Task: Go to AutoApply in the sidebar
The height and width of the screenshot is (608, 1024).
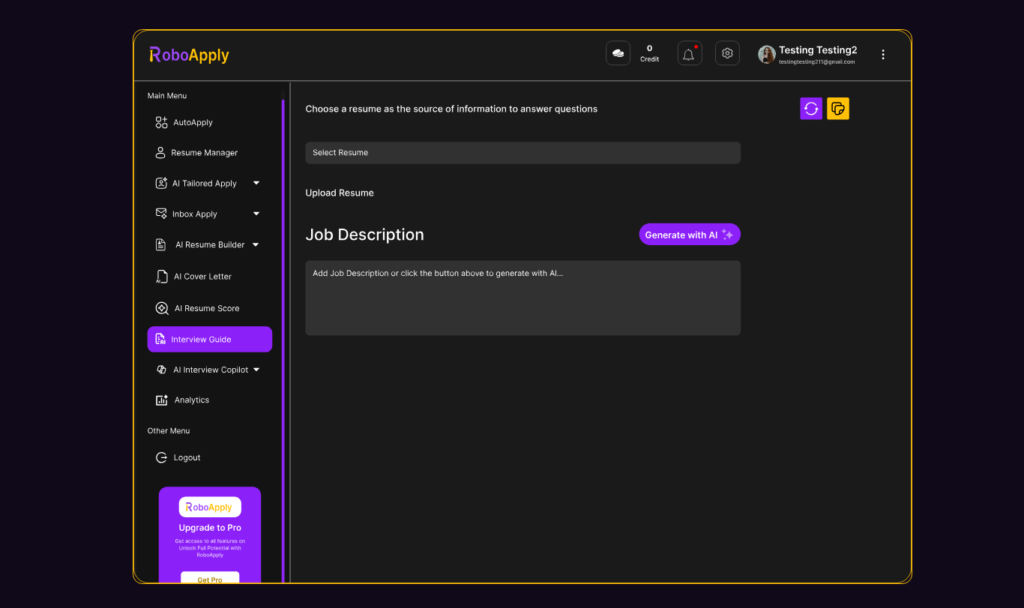Action: [x=192, y=123]
